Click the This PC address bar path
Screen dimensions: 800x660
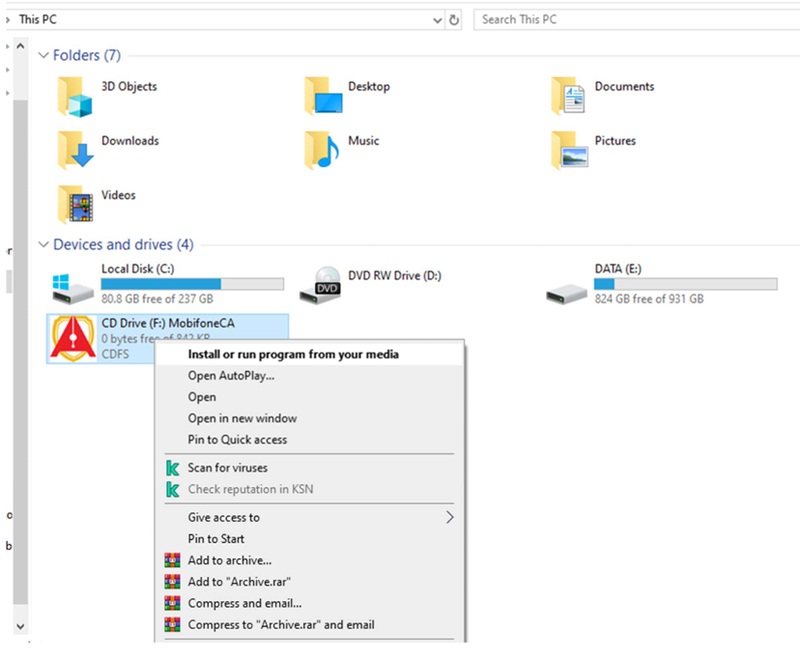(38, 19)
